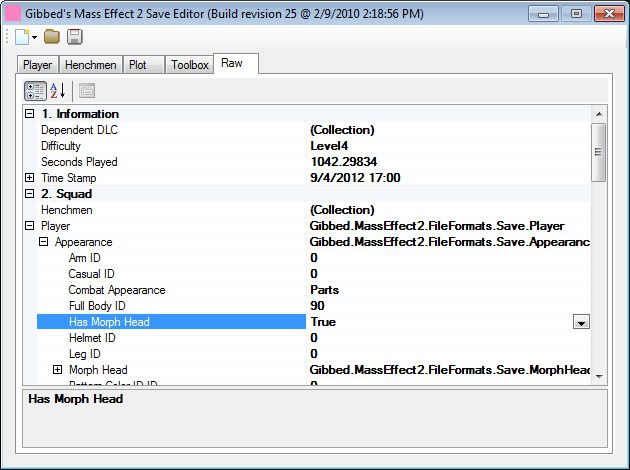This screenshot has width=630, height=470.
Task: Close the save editor window
Action: 609,14
